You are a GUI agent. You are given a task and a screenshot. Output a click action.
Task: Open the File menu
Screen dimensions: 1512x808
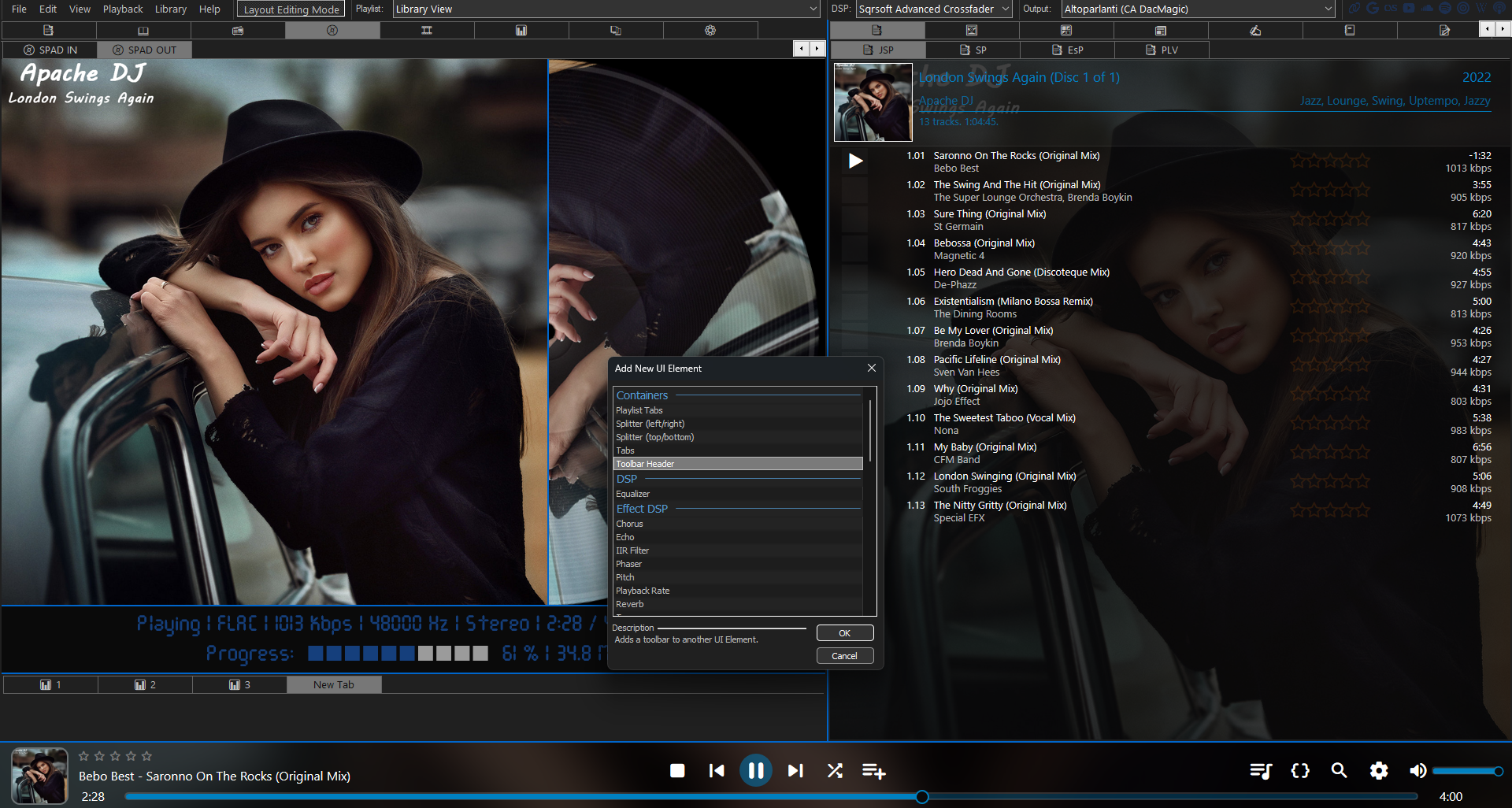coord(19,9)
